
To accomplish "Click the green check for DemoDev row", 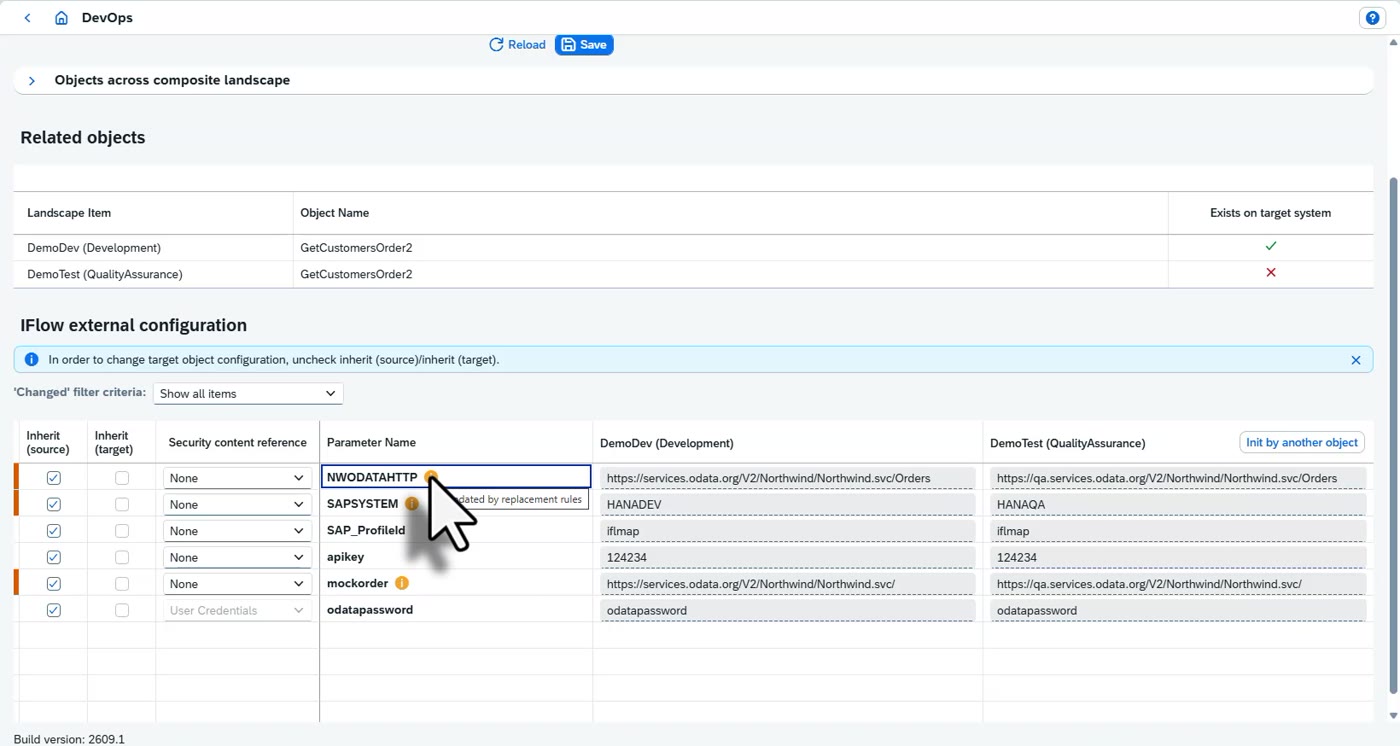I will point(1271,246).
